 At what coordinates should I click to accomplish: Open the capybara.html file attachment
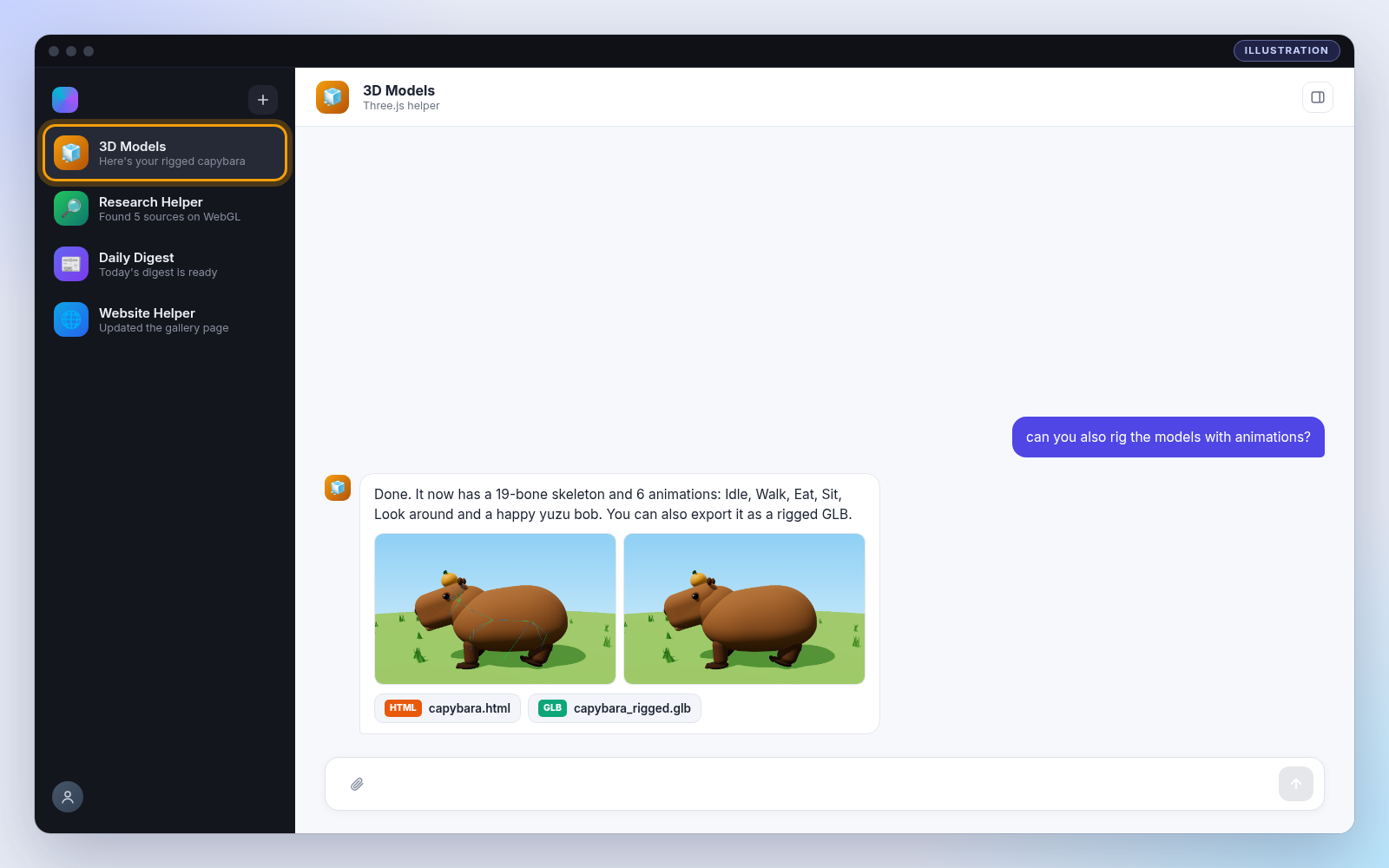click(447, 708)
